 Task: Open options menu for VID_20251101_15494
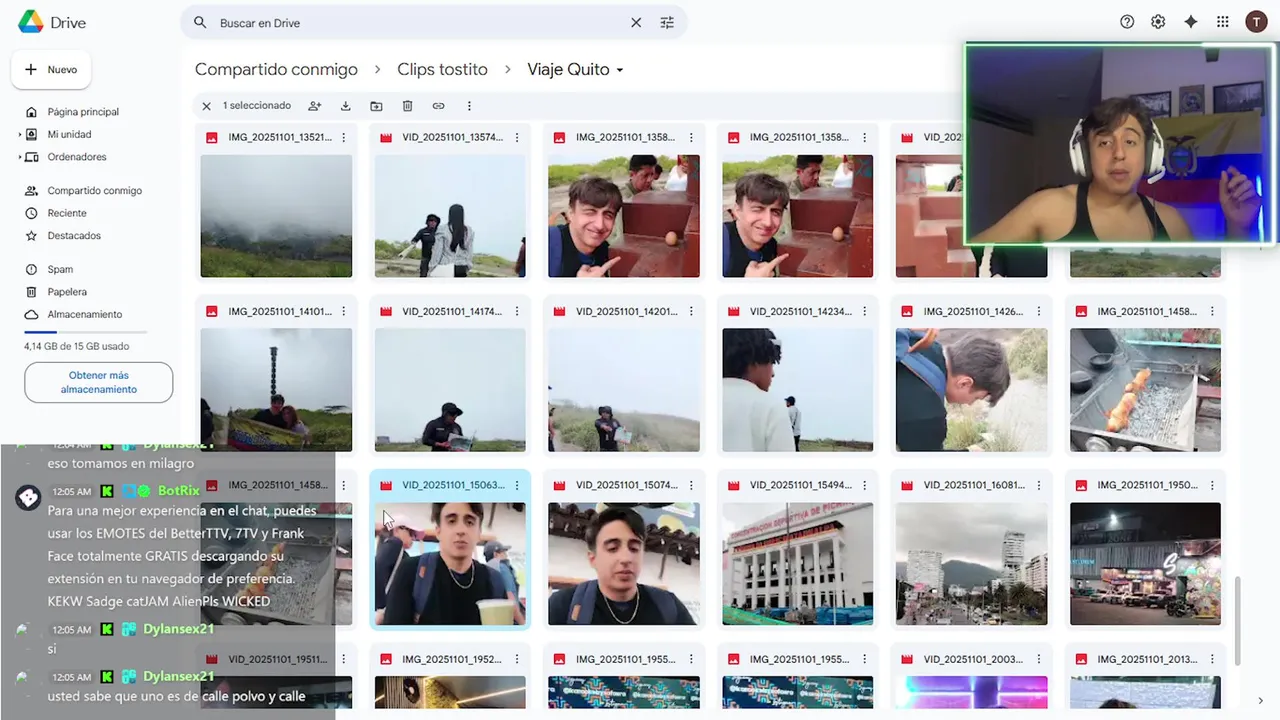pos(865,486)
